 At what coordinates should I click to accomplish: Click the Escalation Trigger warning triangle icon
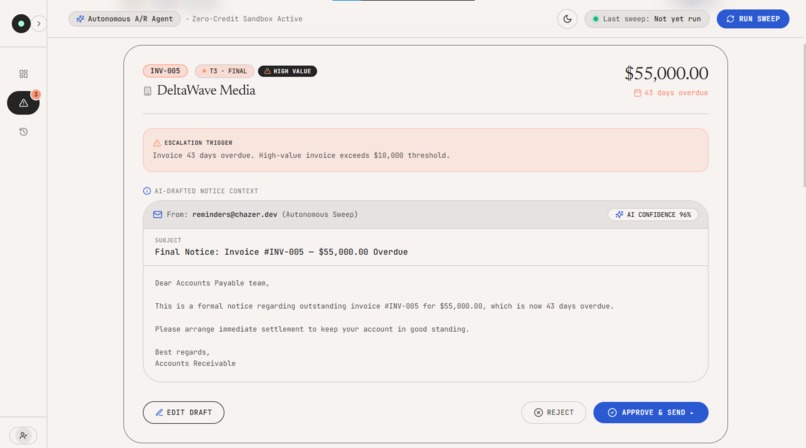click(157, 143)
